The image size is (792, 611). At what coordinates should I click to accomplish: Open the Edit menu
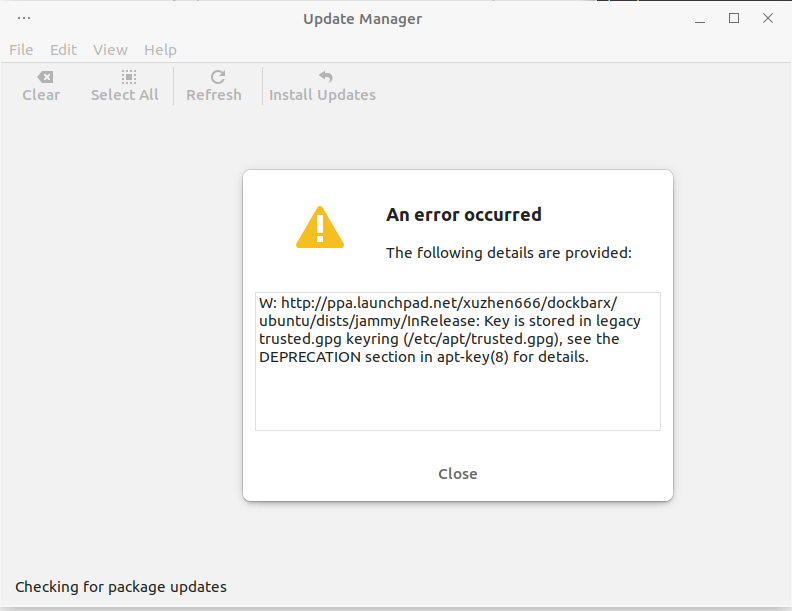(x=63, y=50)
